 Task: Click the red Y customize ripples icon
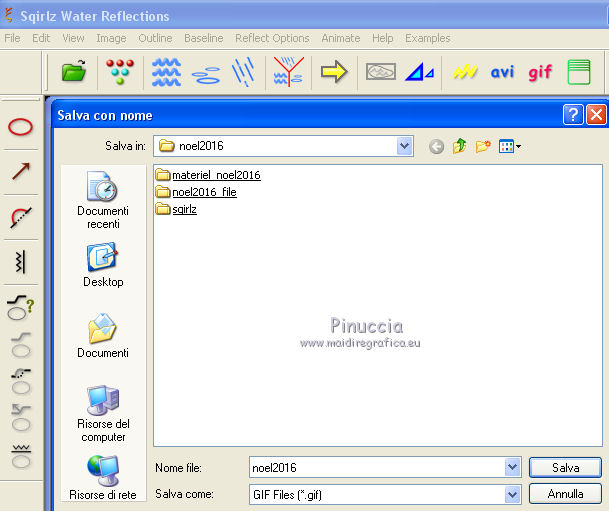coord(288,71)
